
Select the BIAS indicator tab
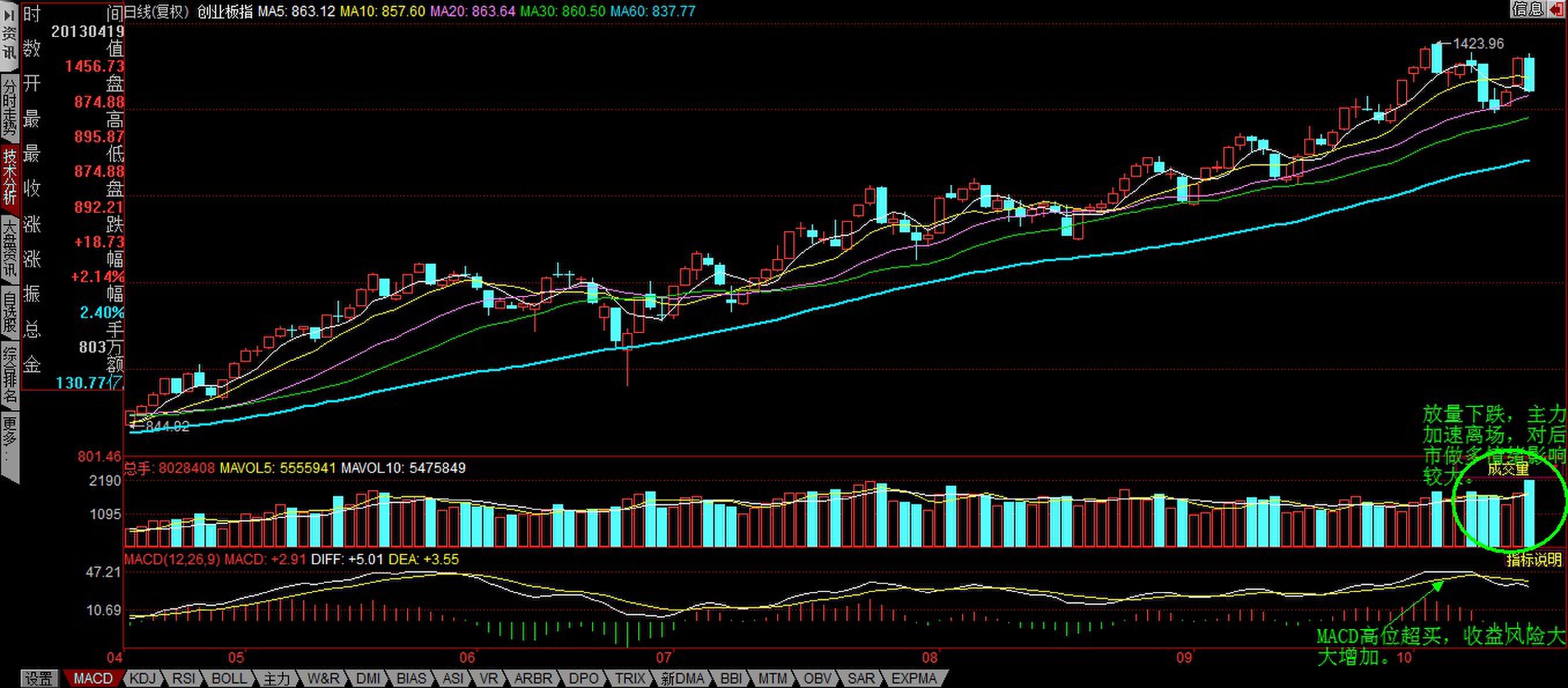(x=411, y=678)
